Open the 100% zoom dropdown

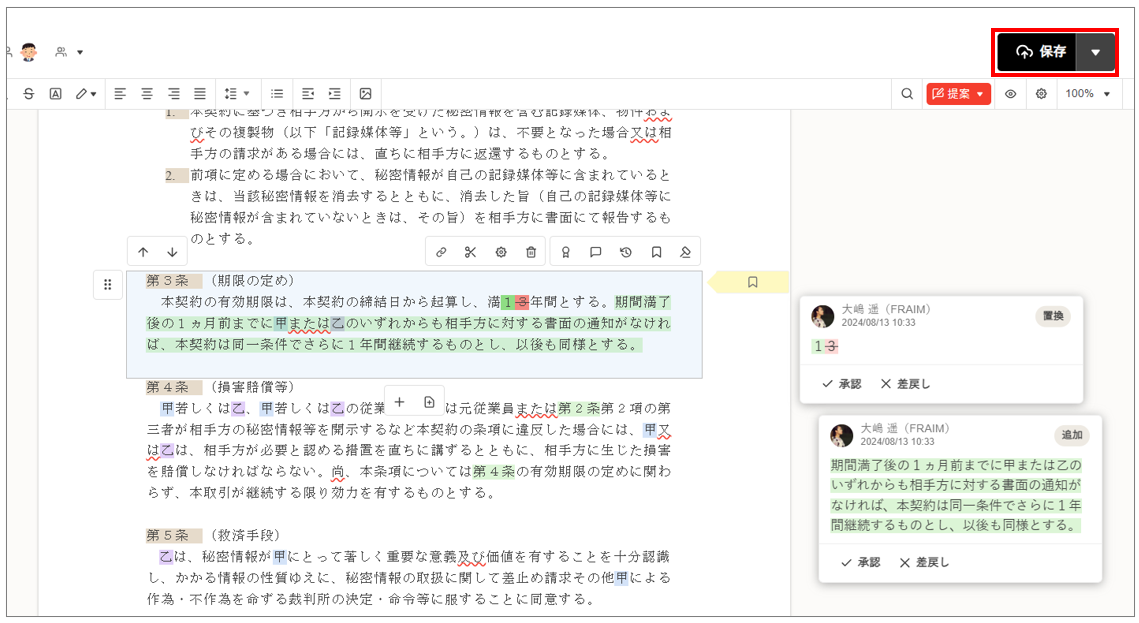(1088, 94)
